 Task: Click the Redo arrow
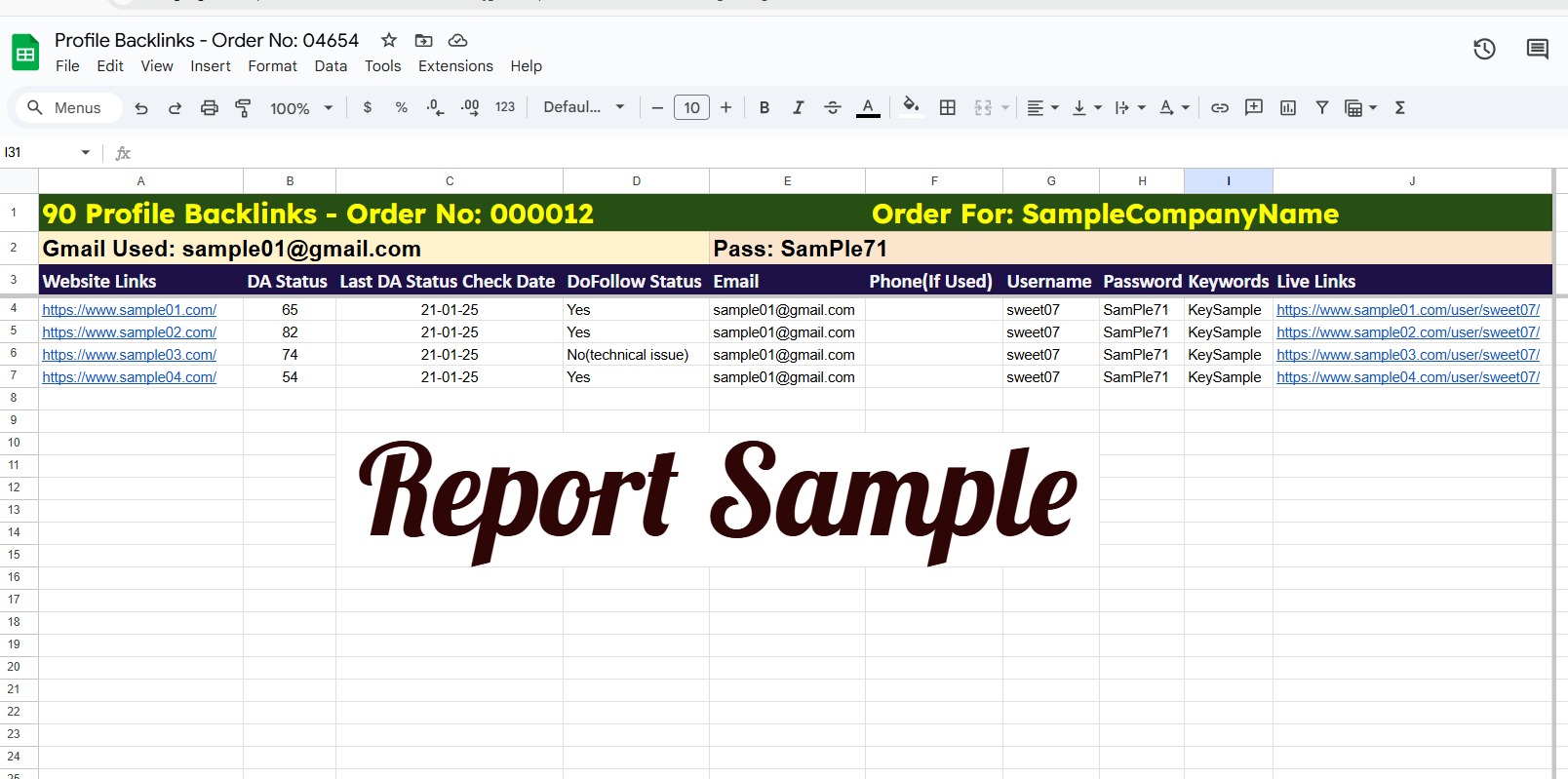176,108
